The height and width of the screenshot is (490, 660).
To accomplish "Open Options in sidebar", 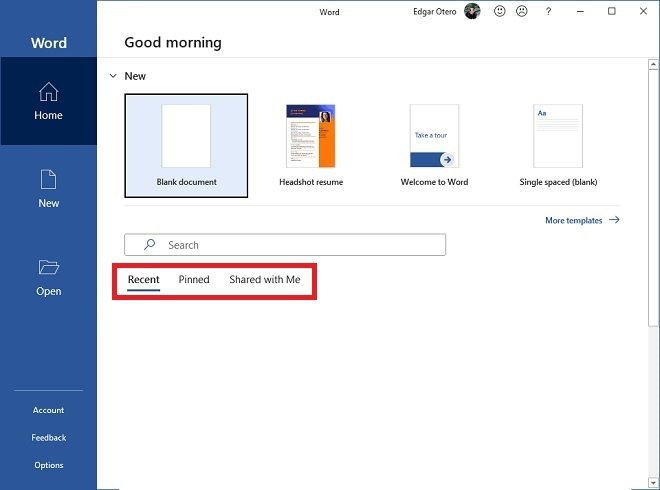I will pyautogui.click(x=48, y=465).
